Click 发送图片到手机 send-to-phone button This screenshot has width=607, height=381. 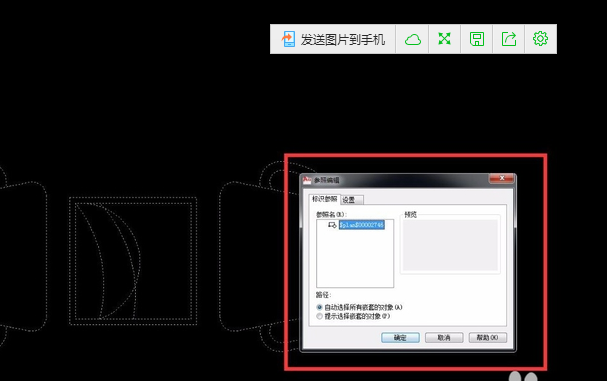(333, 39)
